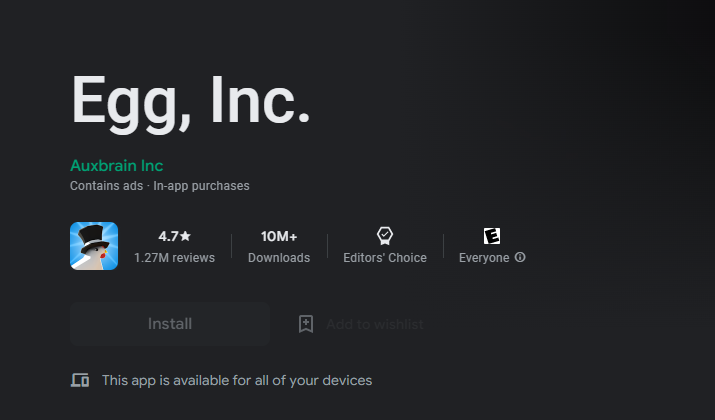The height and width of the screenshot is (420, 715).
Task: Click 'This app is available for all of your devices'
Action: pyautogui.click(x=237, y=380)
